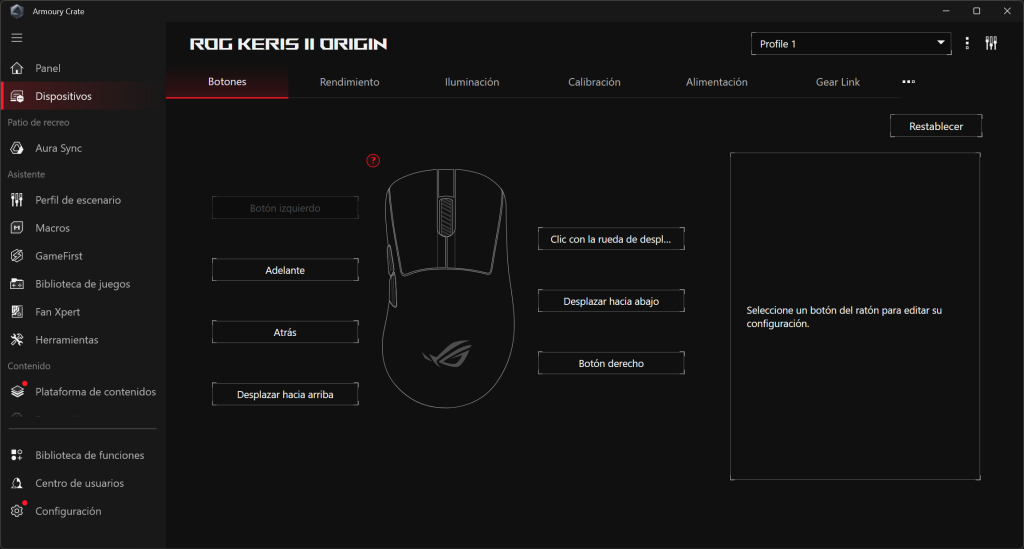
Task: Click the Seleccione un botón del ratón text
Action: coord(844,317)
